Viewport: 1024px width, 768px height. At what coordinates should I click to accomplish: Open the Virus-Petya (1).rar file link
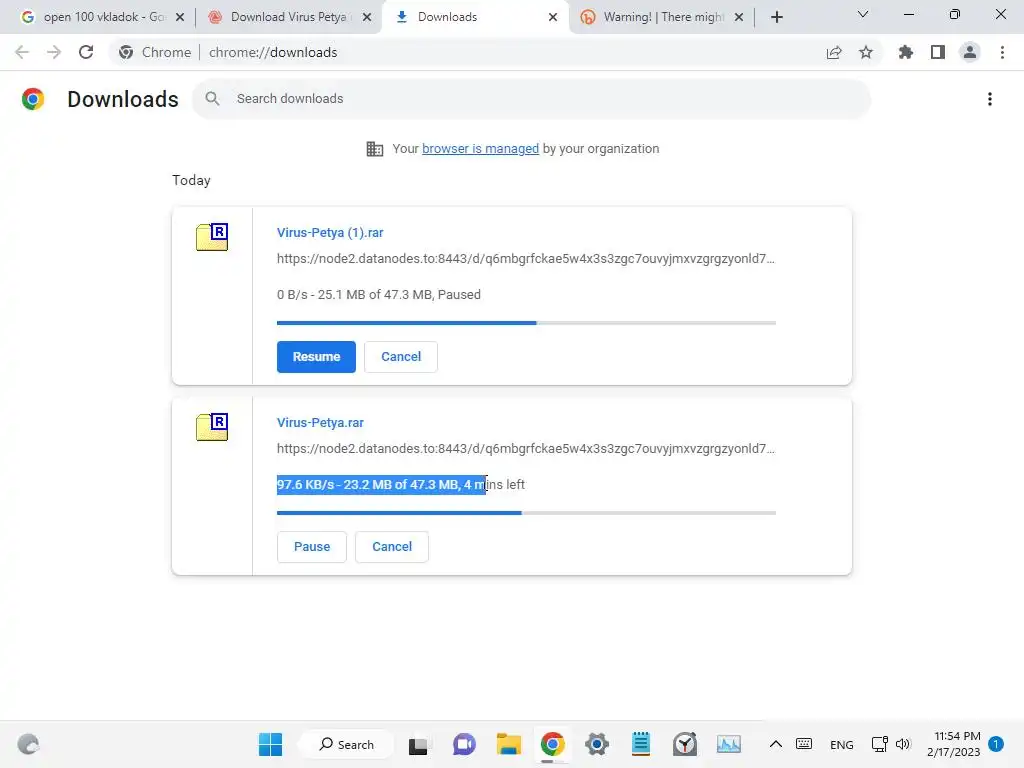(x=330, y=232)
